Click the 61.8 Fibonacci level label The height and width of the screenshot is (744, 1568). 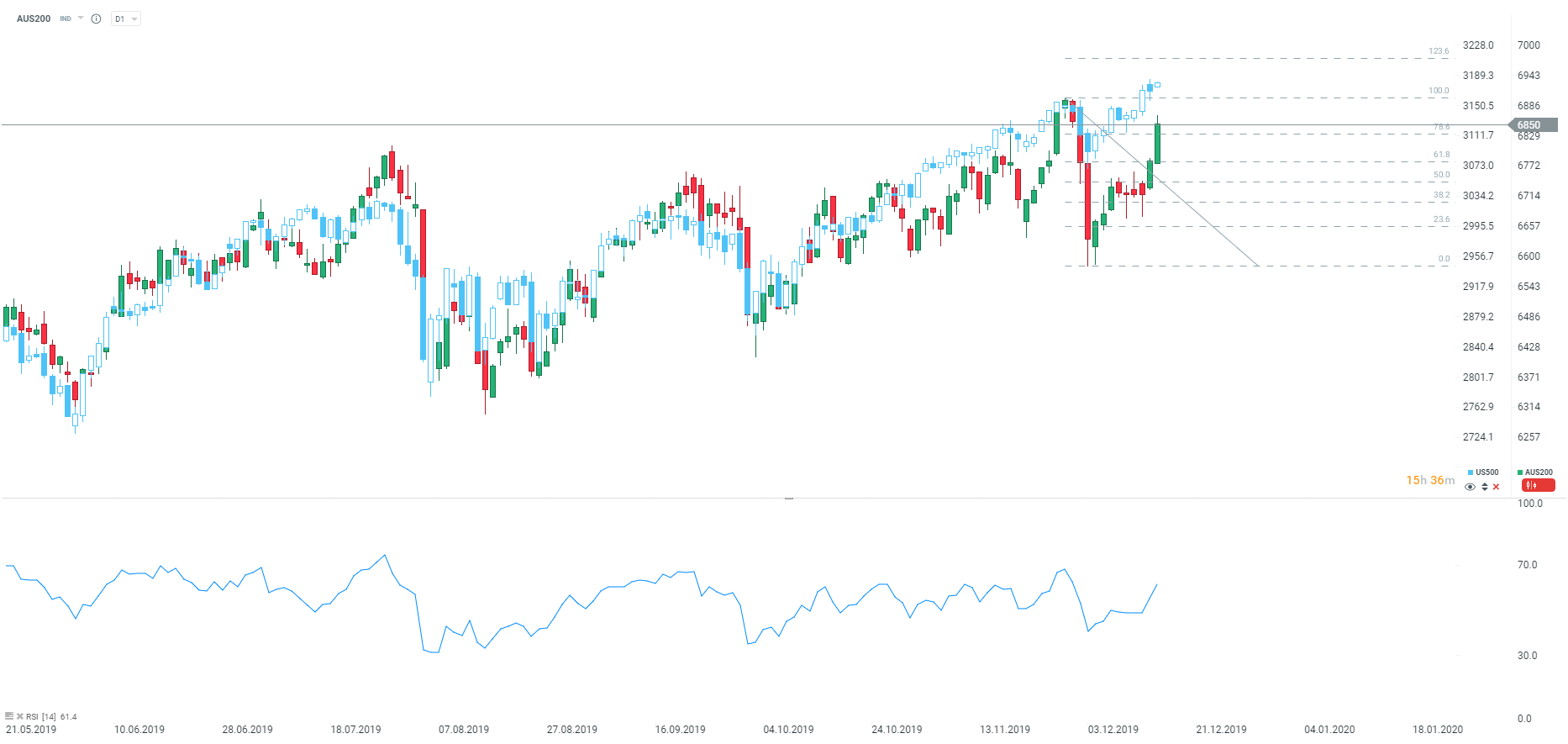coord(1441,155)
